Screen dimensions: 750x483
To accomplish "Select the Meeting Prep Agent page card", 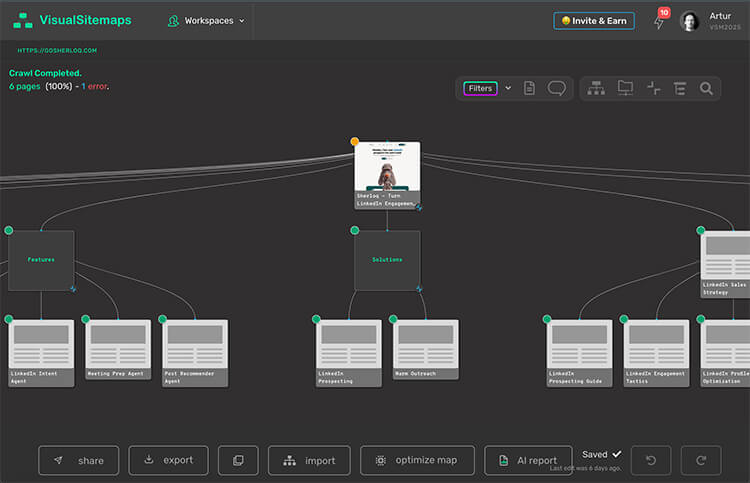I will 118,350.
